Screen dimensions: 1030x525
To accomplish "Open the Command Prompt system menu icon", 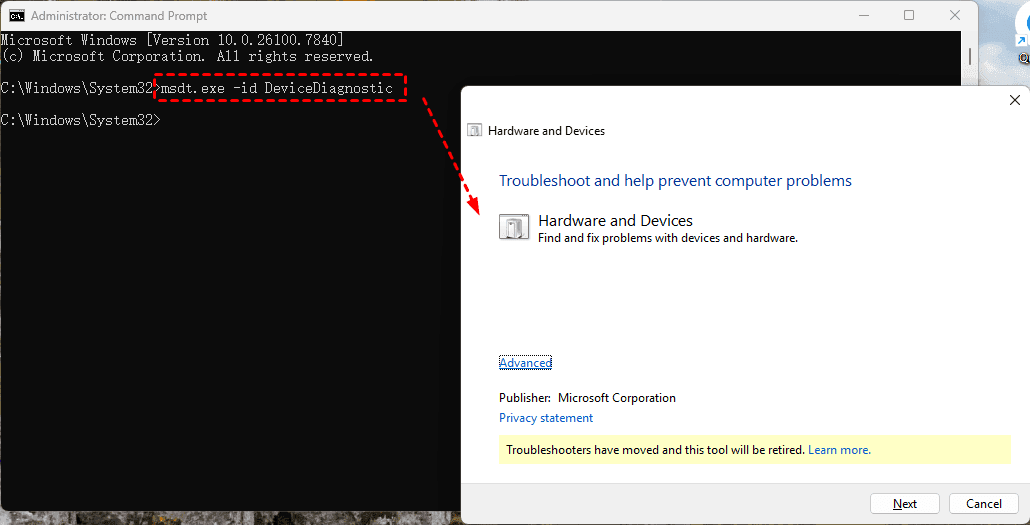I will (x=17, y=16).
